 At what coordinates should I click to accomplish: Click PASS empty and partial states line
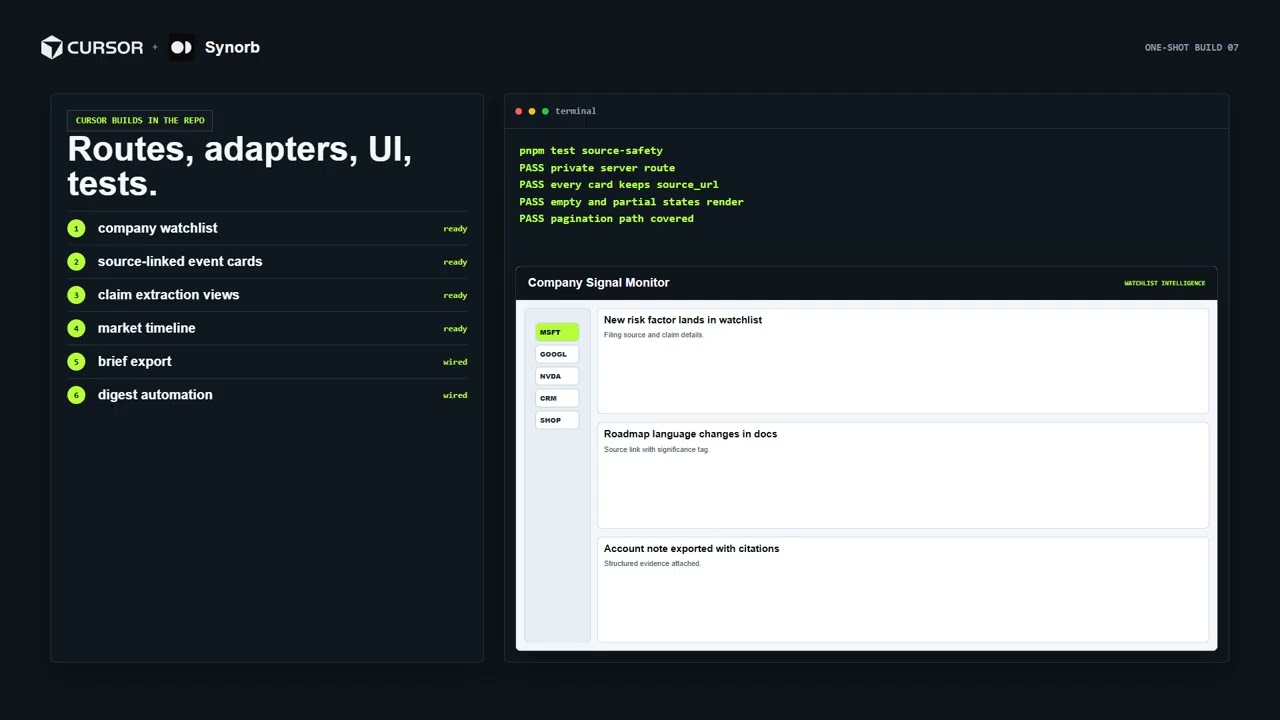click(x=631, y=202)
